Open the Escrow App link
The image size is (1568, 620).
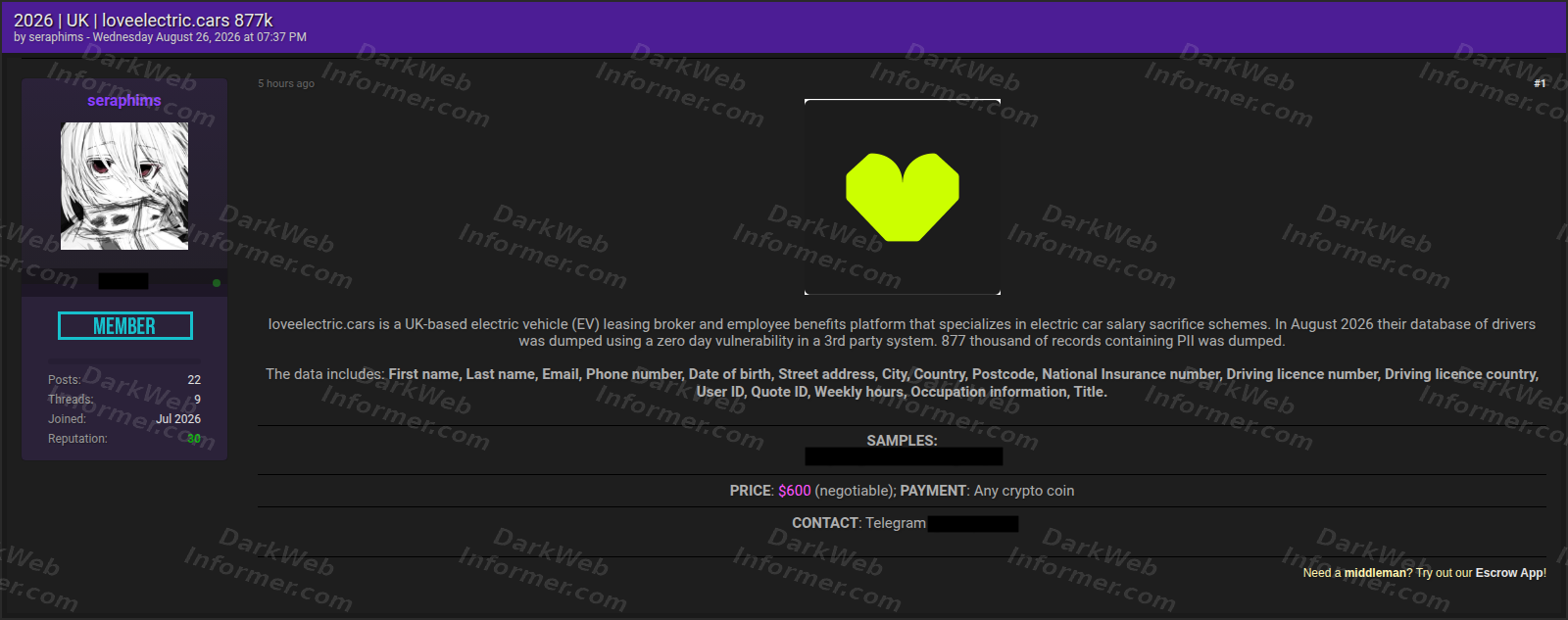[1509, 573]
